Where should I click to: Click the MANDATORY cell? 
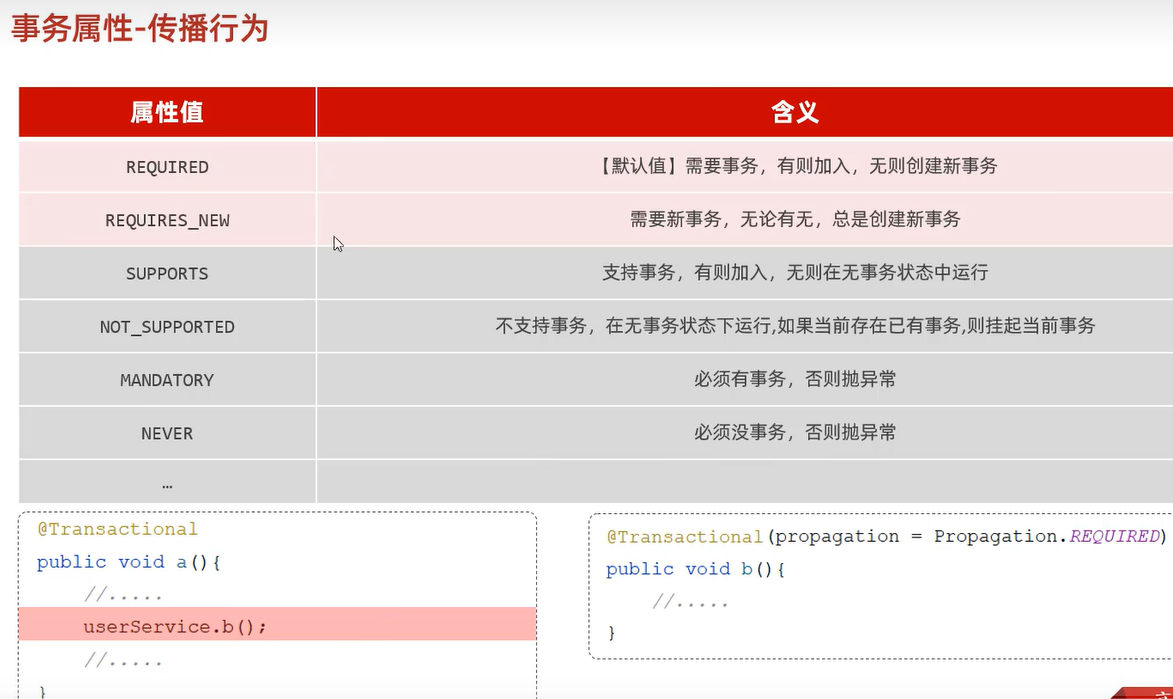167,379
